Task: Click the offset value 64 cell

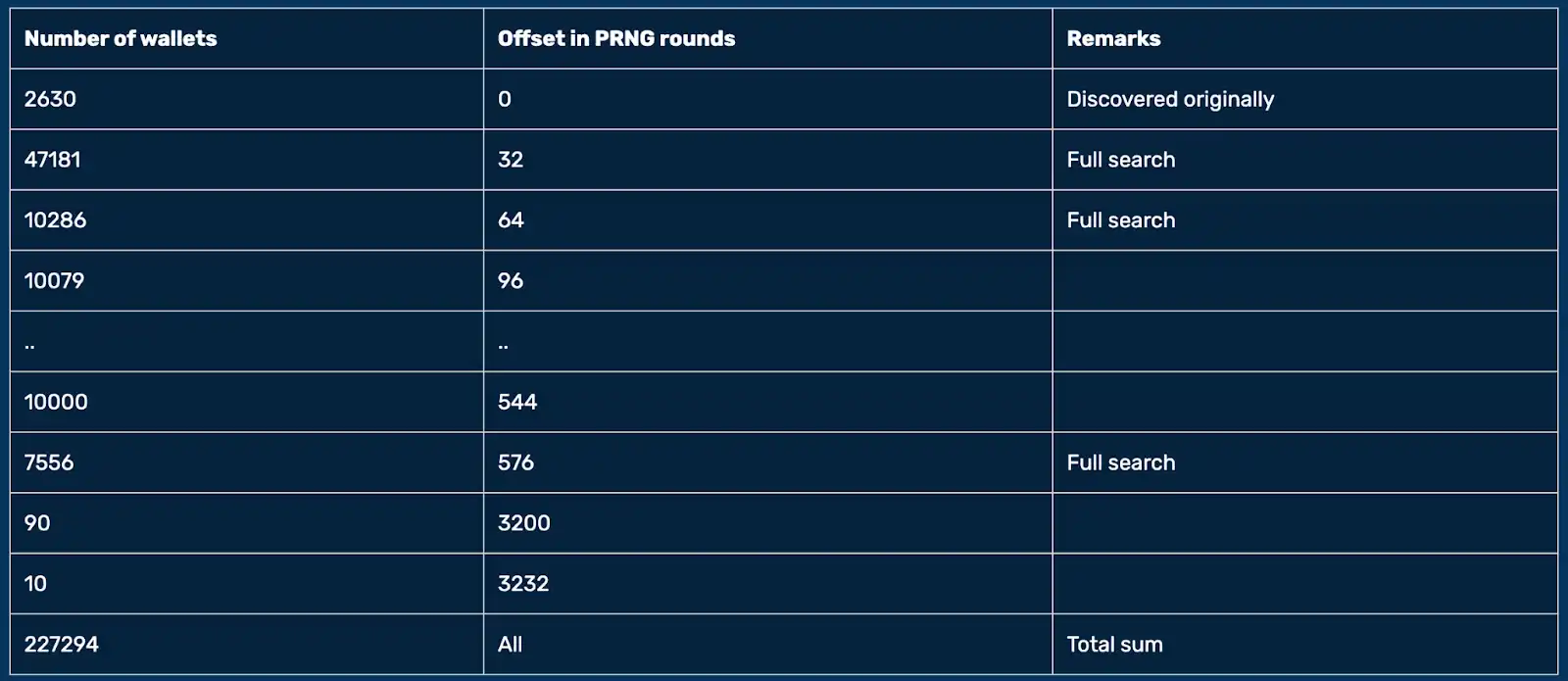Action: [x=511, y=220]
